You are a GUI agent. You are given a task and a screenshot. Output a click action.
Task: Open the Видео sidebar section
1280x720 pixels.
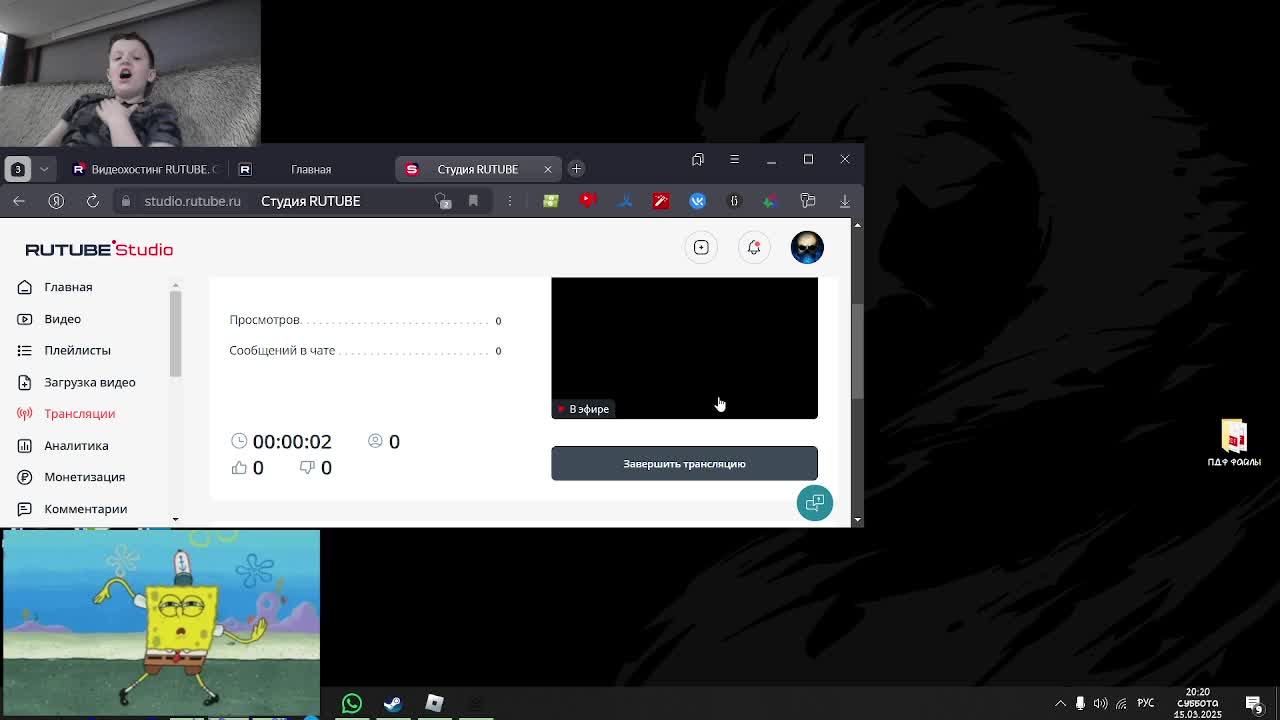pos(62,319)
